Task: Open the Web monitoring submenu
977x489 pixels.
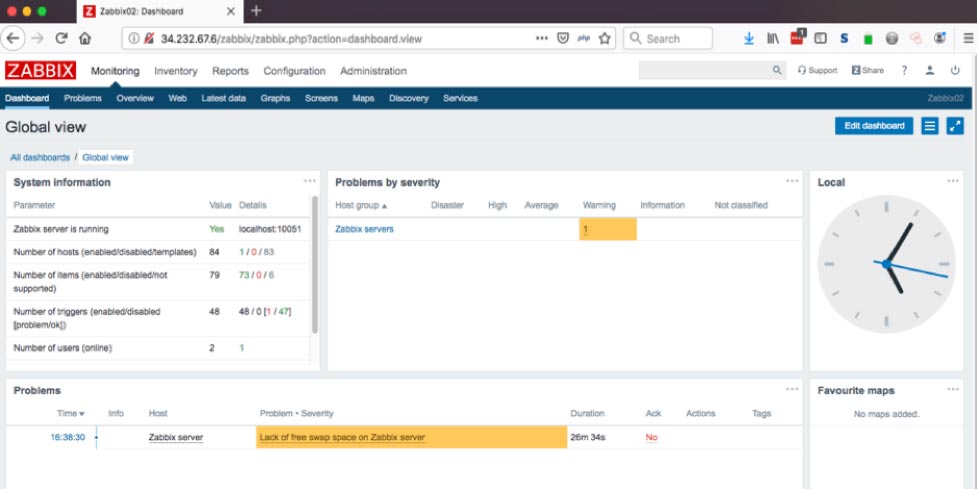Action: pos(178,98)
